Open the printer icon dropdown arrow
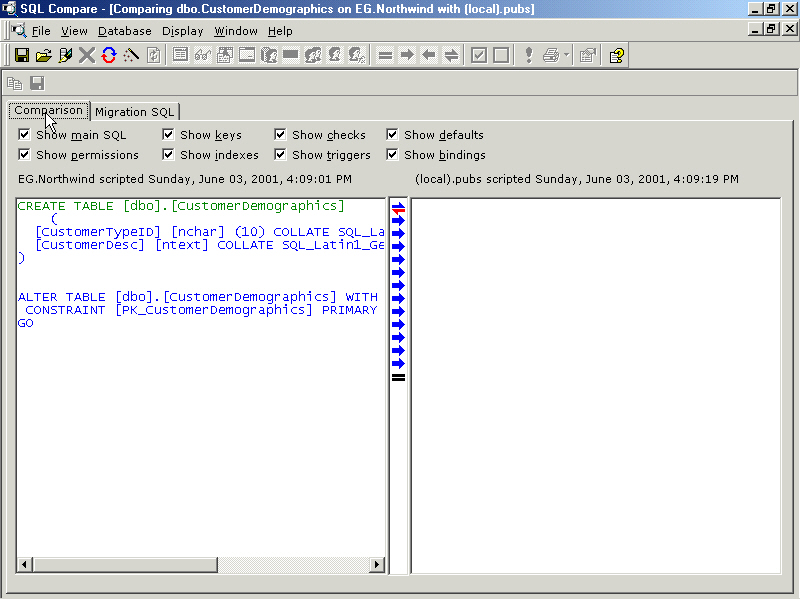 [x=566, y=55]
